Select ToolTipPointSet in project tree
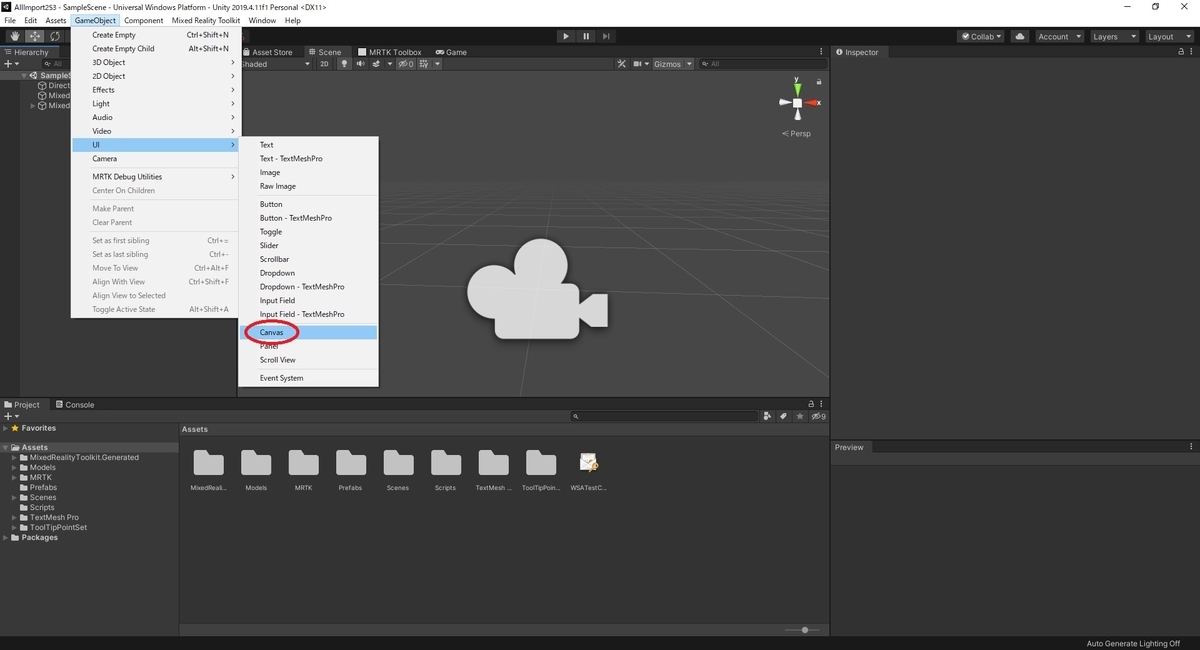This screenshot has width=1200, height=650. 58,528
